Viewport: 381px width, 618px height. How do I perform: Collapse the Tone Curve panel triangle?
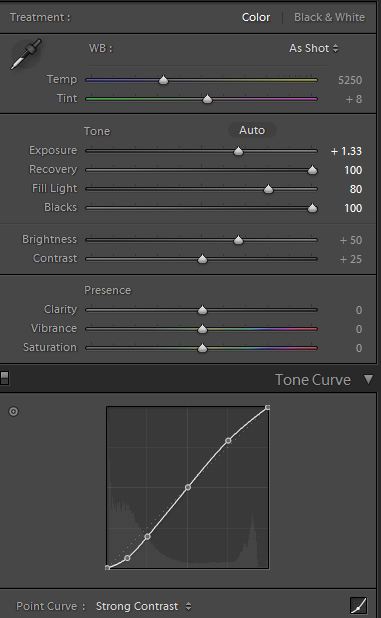pyautogui.click(x=368, y=379)
